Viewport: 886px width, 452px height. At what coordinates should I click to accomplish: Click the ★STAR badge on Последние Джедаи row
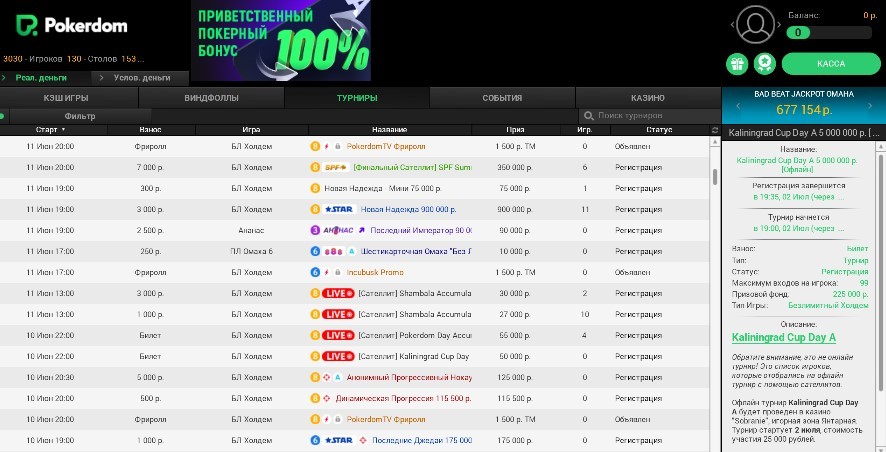click(x=338, y=440)
